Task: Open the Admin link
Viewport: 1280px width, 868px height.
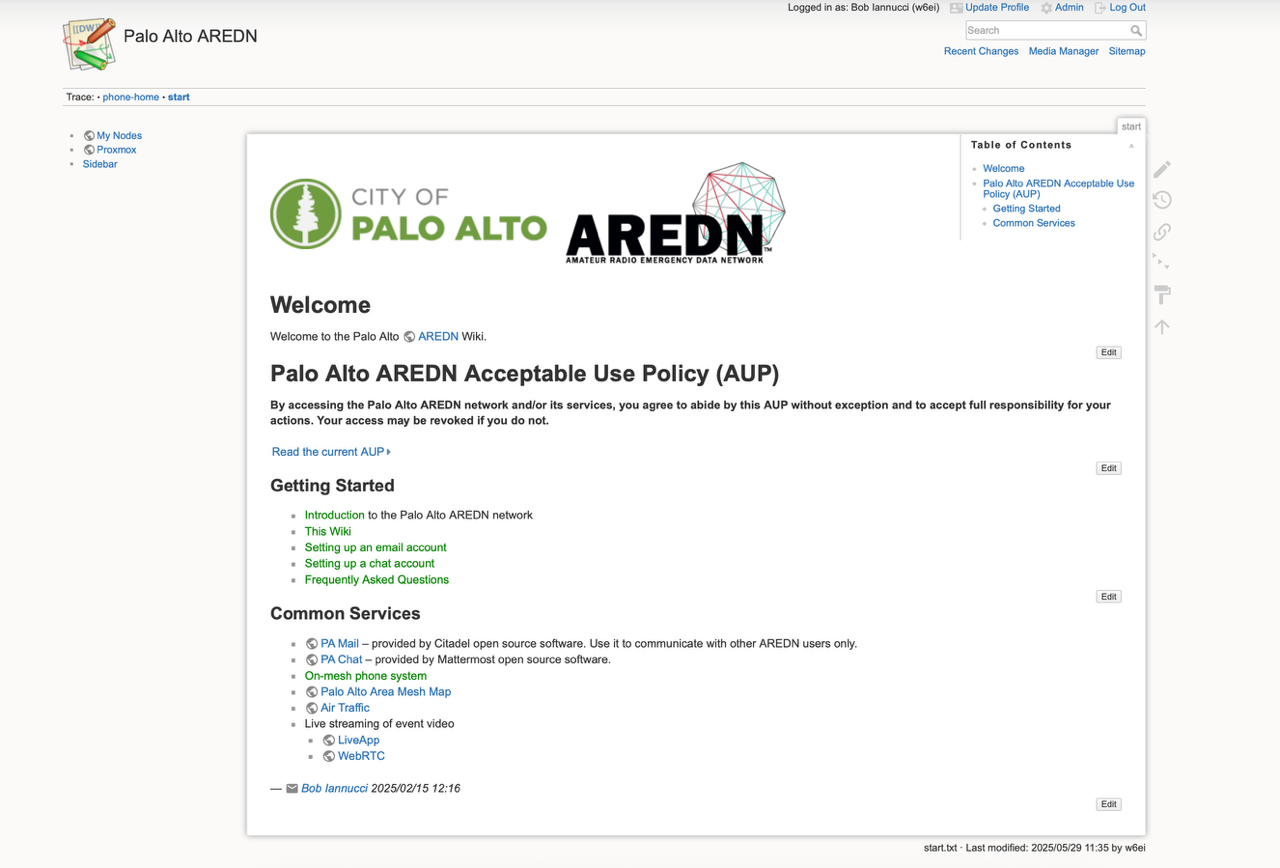Action: point(1069,7)
